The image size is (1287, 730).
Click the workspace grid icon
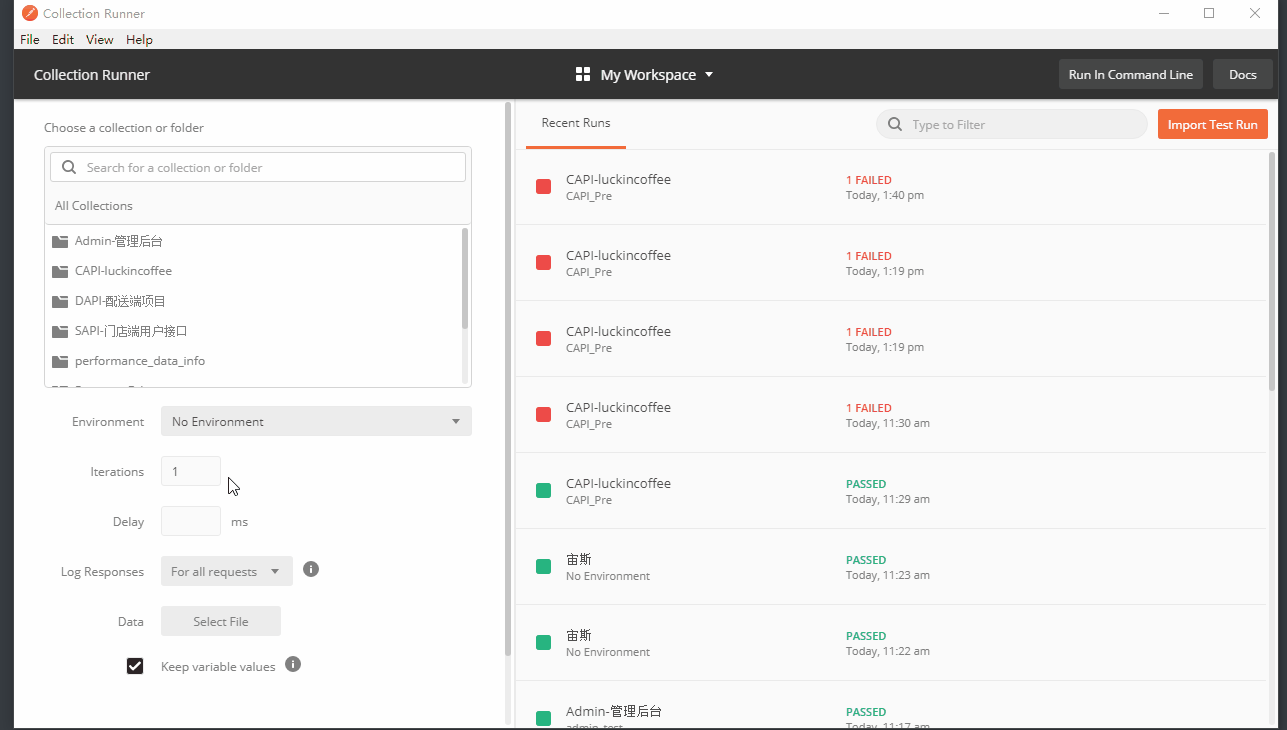coord(583,75)
